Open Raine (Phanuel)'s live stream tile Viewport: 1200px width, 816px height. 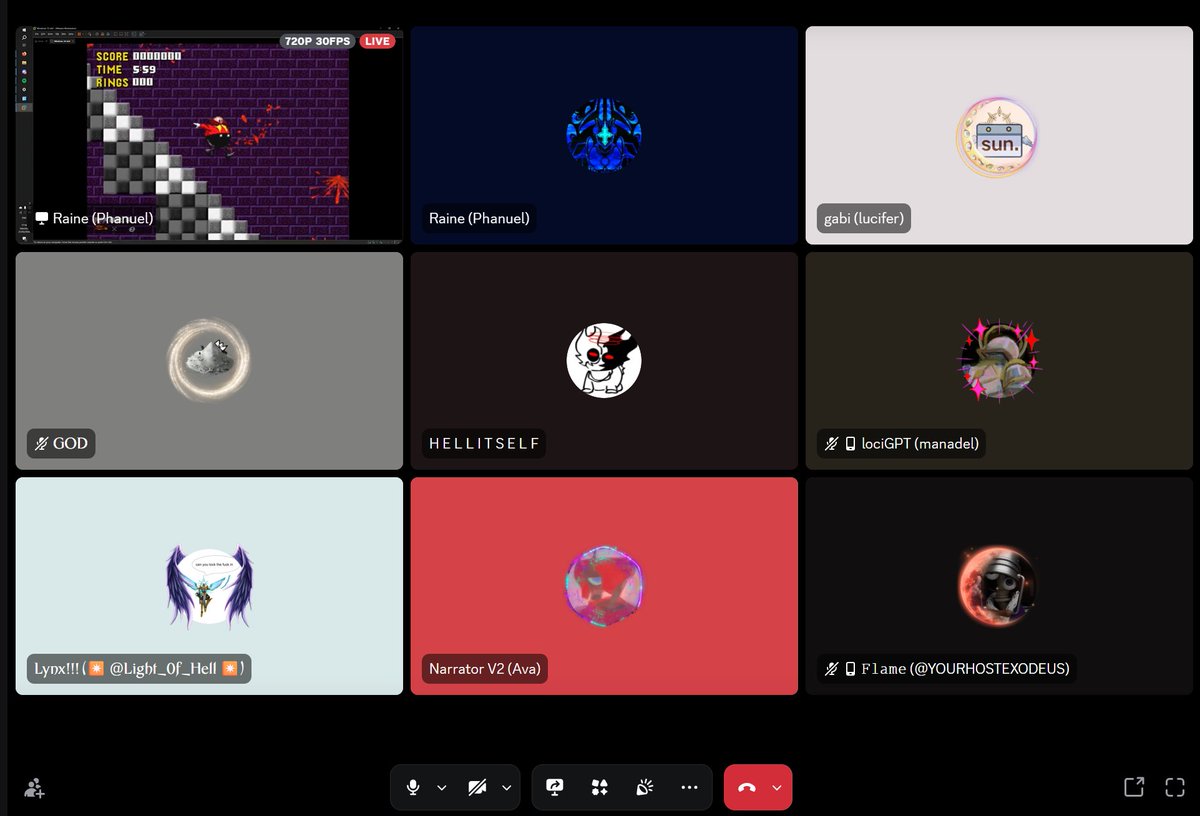pos(209,135)
